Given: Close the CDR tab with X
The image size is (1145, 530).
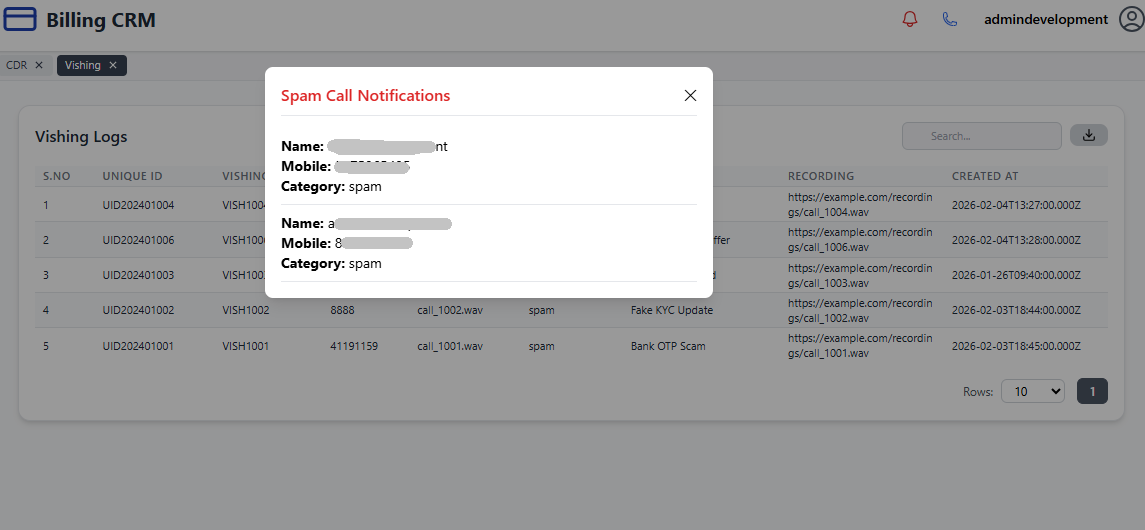Looking at the screenshot, I should tap(39, 65).
